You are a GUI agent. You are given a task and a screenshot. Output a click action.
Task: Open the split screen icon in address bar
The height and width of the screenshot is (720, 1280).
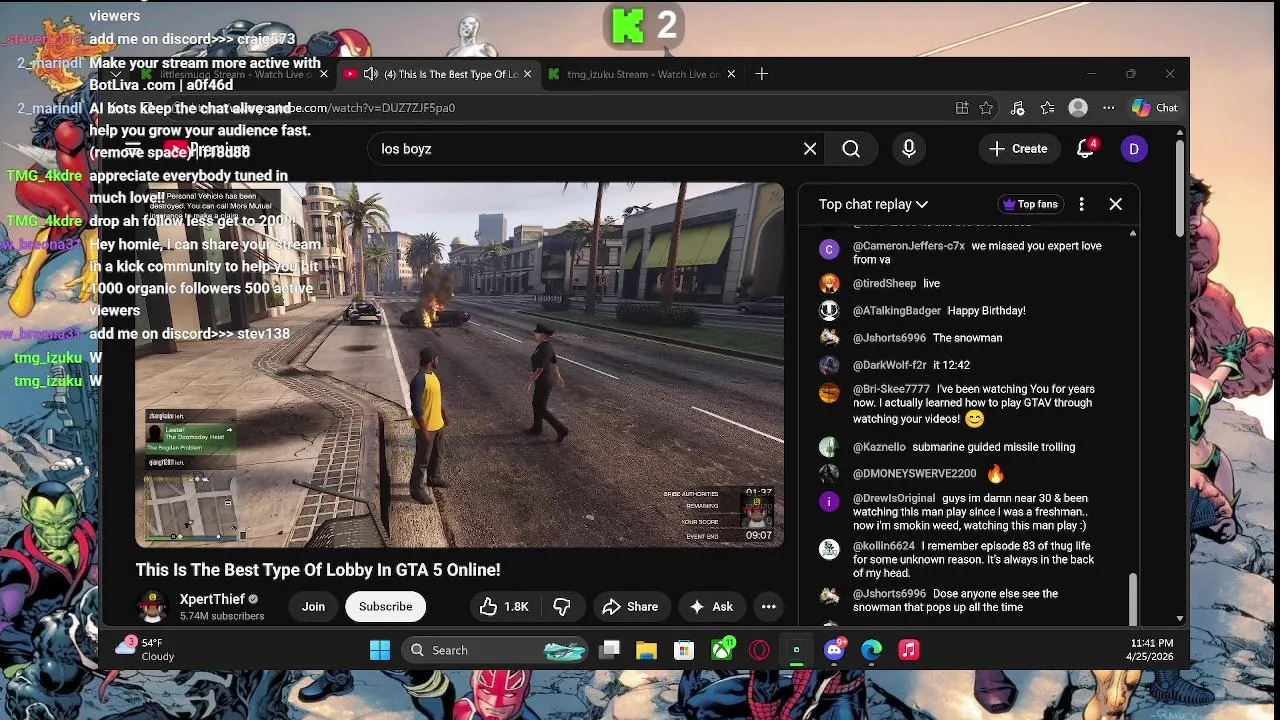[962, 108]
